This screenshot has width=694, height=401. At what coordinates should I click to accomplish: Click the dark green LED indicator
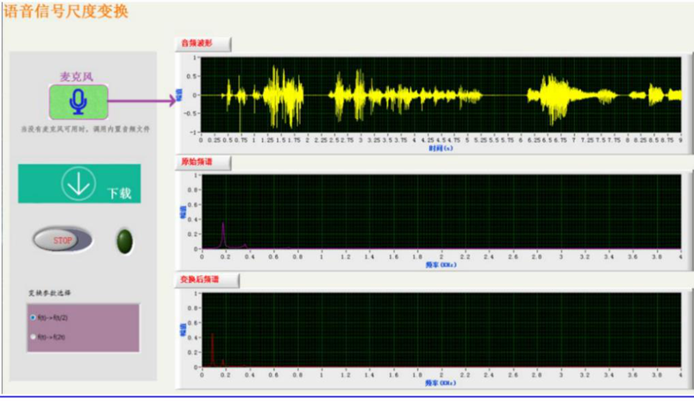click(x=125, y=241)
